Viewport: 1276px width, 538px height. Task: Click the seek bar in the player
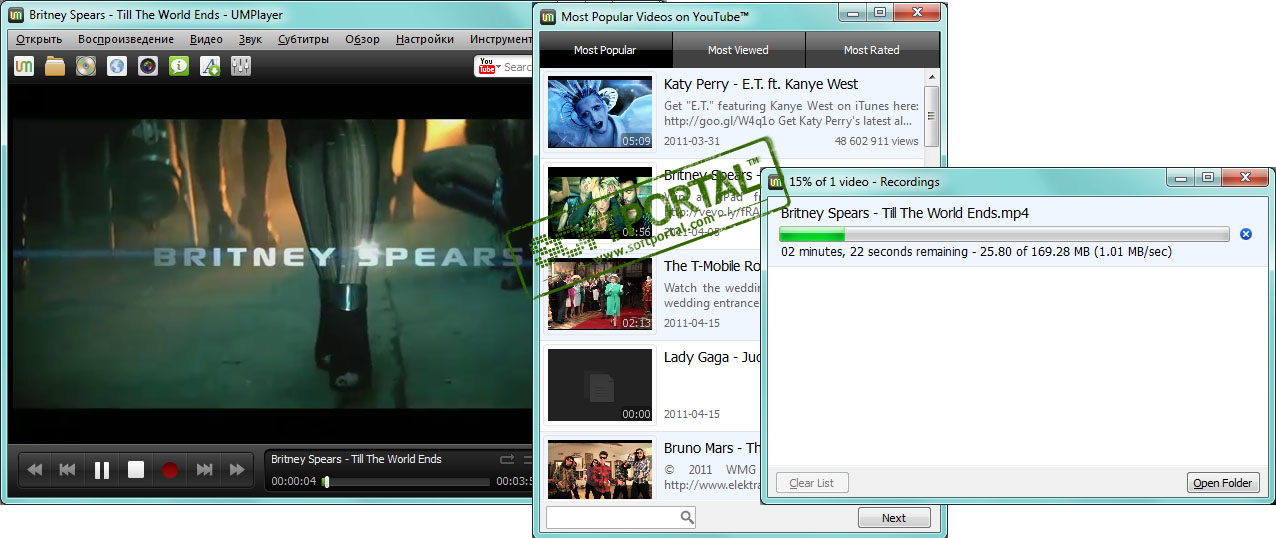pos(405,481)
